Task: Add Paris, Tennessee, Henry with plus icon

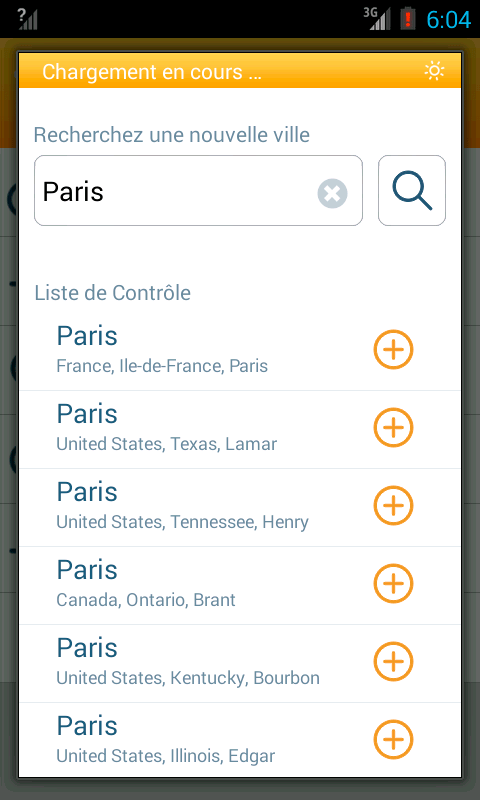Action: pyautogui.click(x=393, y=506)
